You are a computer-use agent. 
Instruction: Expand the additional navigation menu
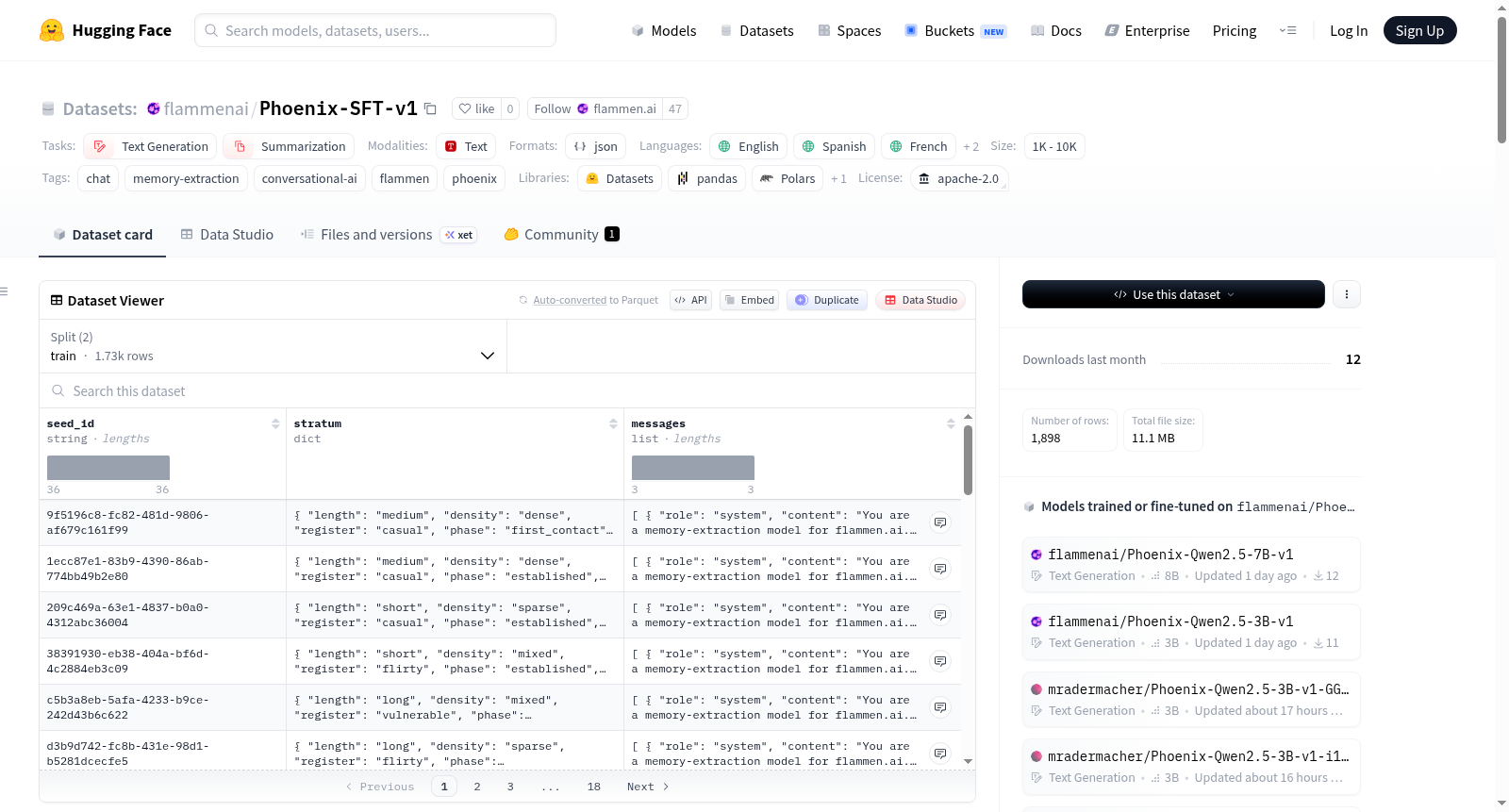[1287, 30]
